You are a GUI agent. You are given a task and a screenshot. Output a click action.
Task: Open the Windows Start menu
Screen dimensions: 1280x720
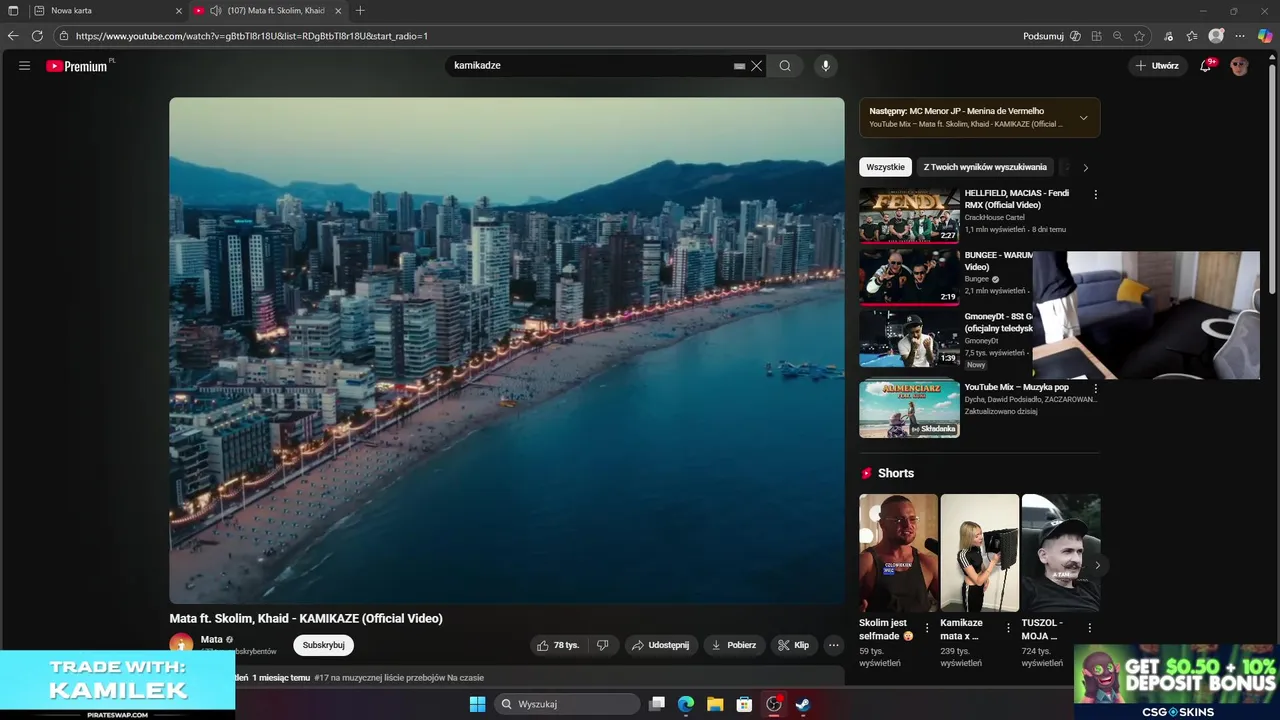(477, 704)
